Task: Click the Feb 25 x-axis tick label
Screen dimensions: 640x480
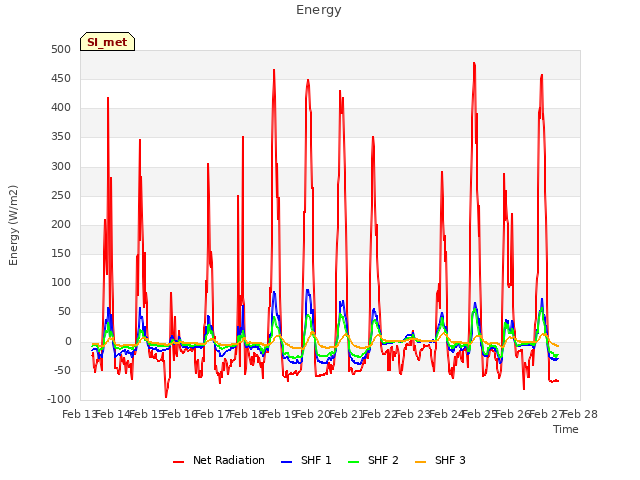Action: pyautogui.click(x=480, y=415)
